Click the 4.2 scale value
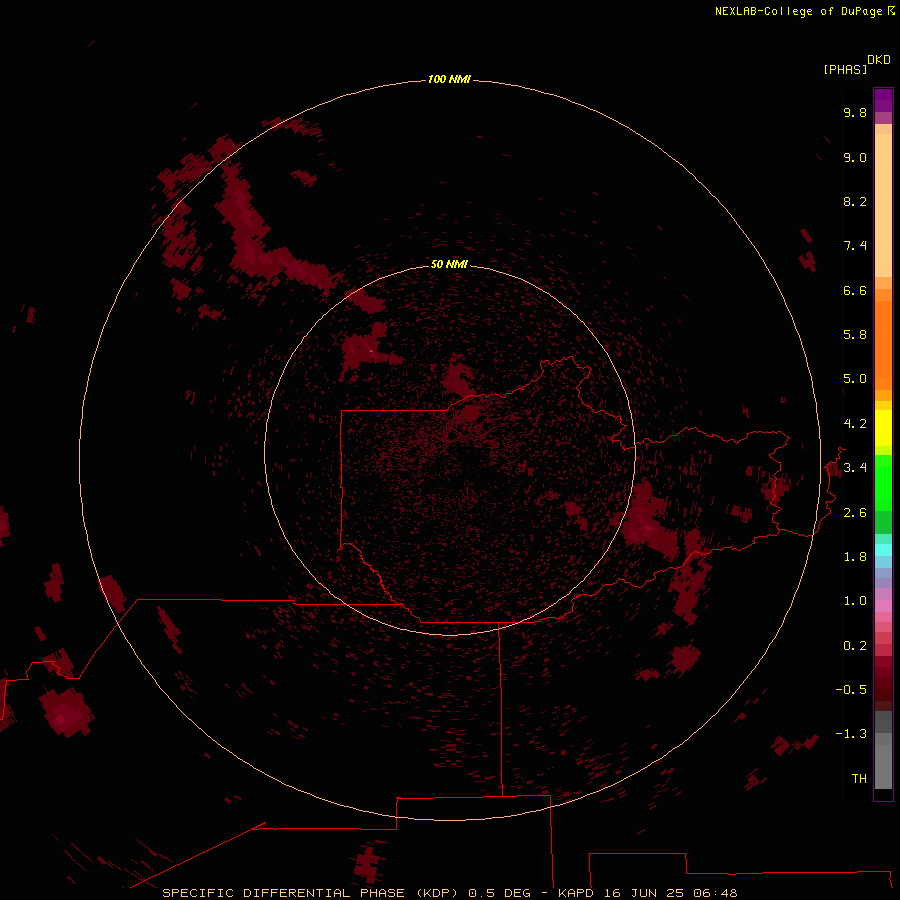Viewport: 900px width, 900px height. (x=855, y=424)
